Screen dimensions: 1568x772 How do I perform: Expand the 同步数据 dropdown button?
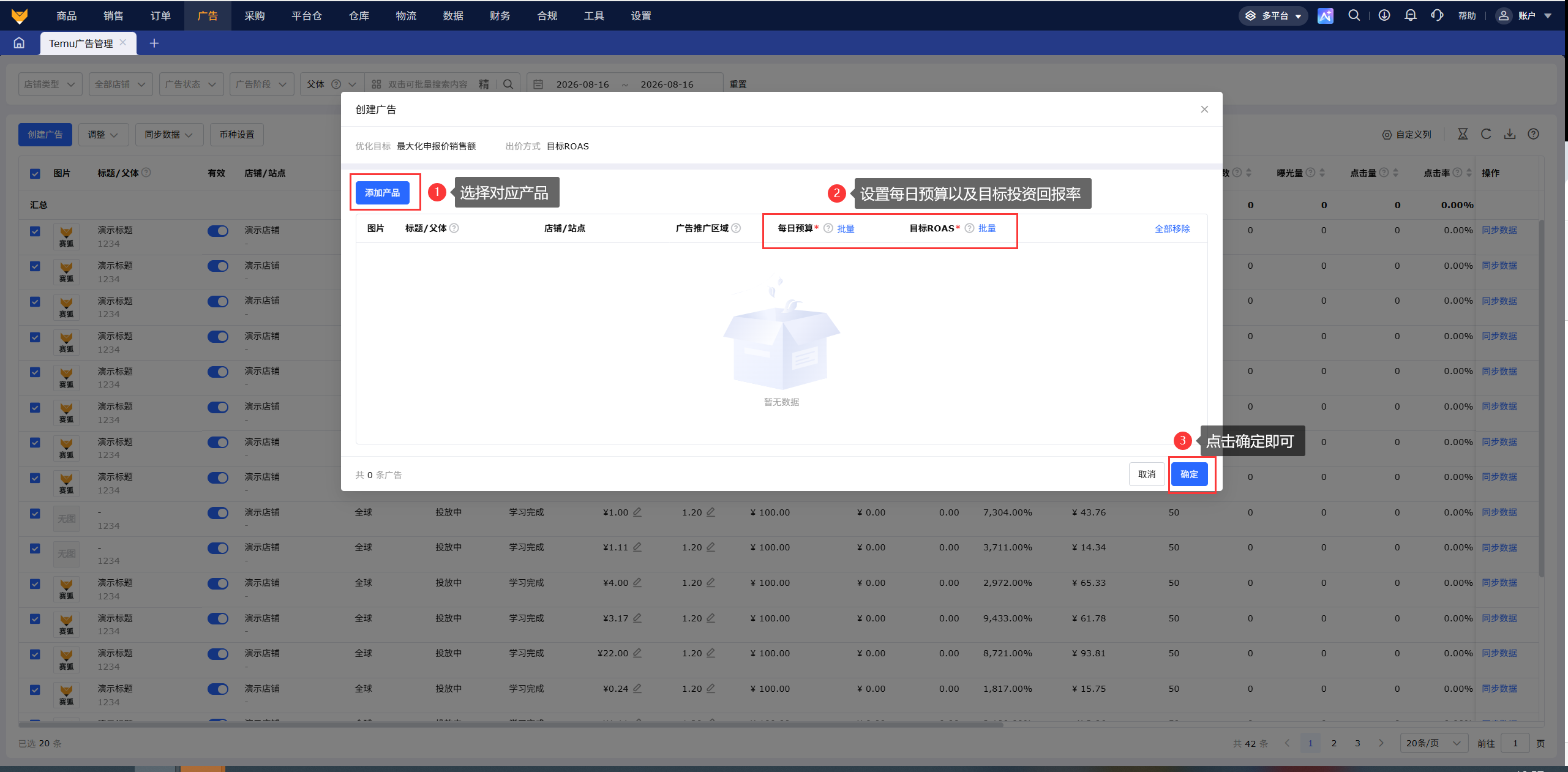[169, 135]
